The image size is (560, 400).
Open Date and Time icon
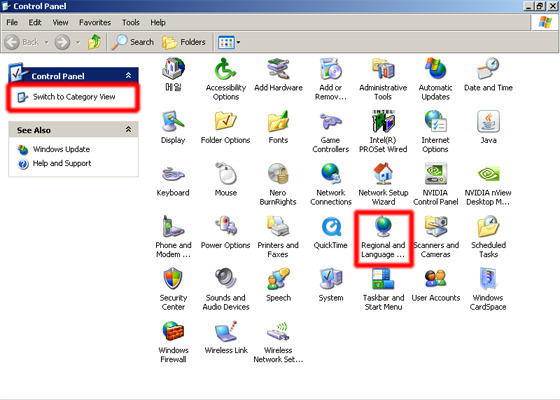(488, 74)
